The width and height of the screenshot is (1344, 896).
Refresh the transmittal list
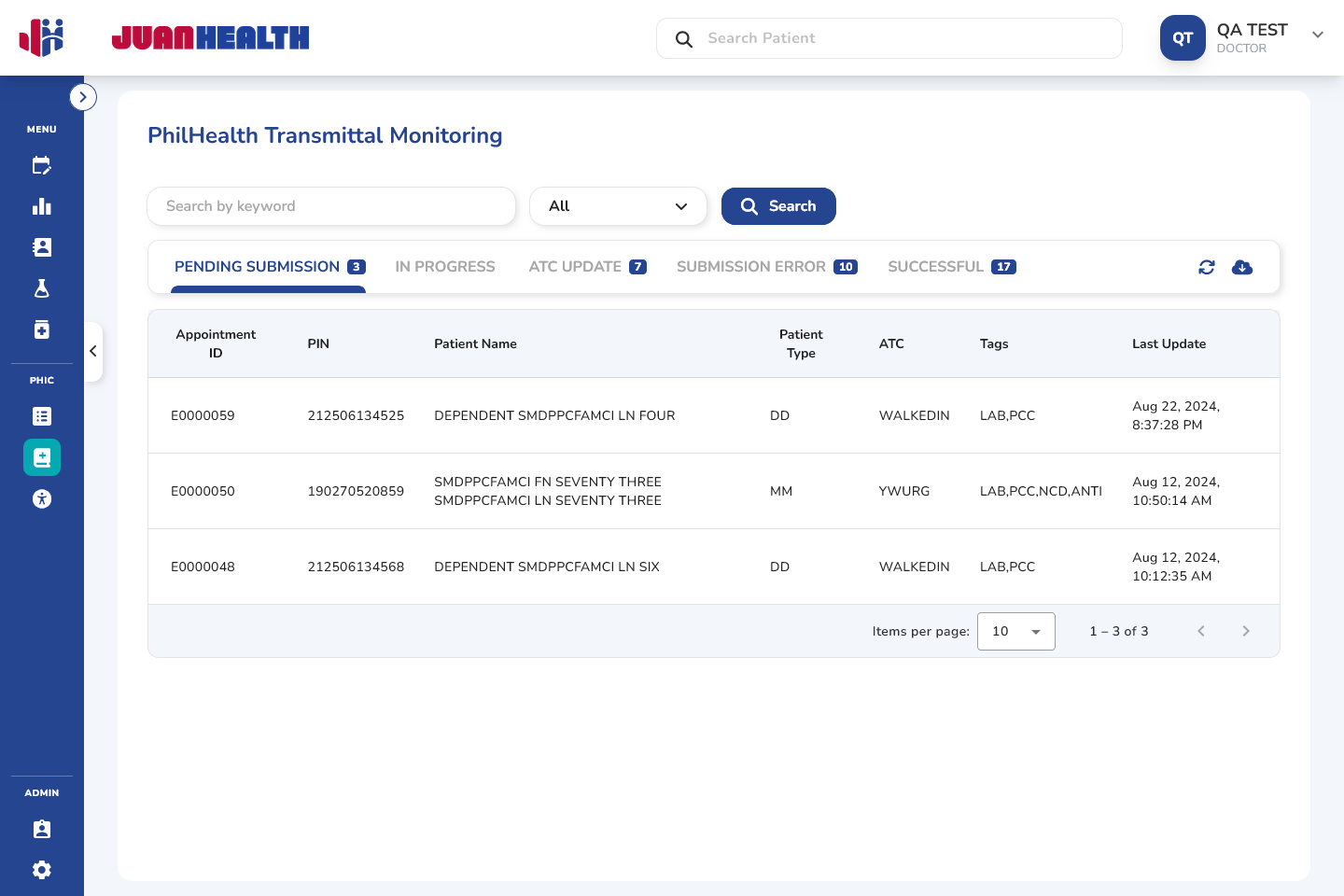[1207, 267]
